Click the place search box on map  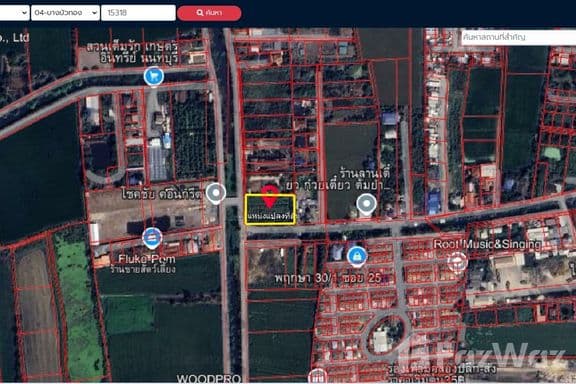518,37
